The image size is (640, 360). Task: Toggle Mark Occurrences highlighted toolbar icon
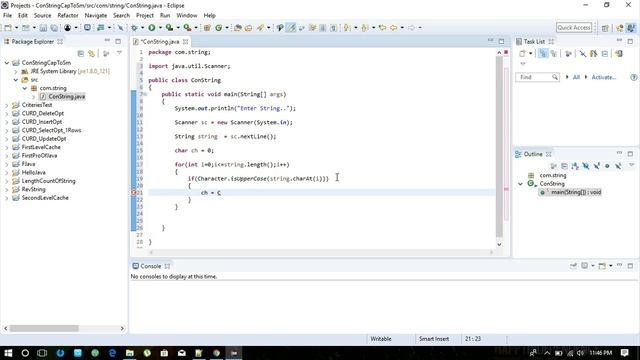click(x=291, y=28)
